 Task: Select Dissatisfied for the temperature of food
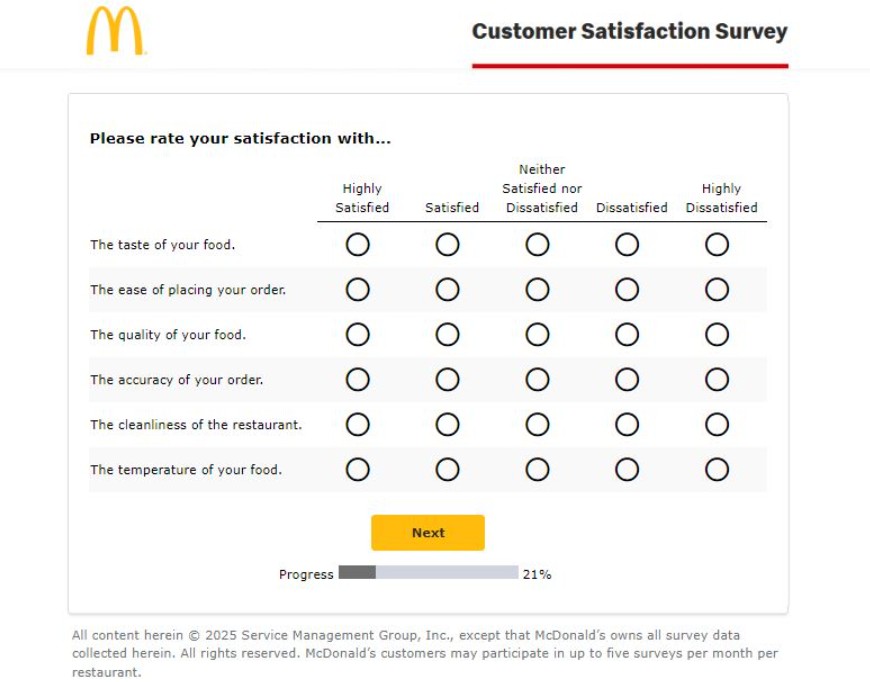[629, 469]
